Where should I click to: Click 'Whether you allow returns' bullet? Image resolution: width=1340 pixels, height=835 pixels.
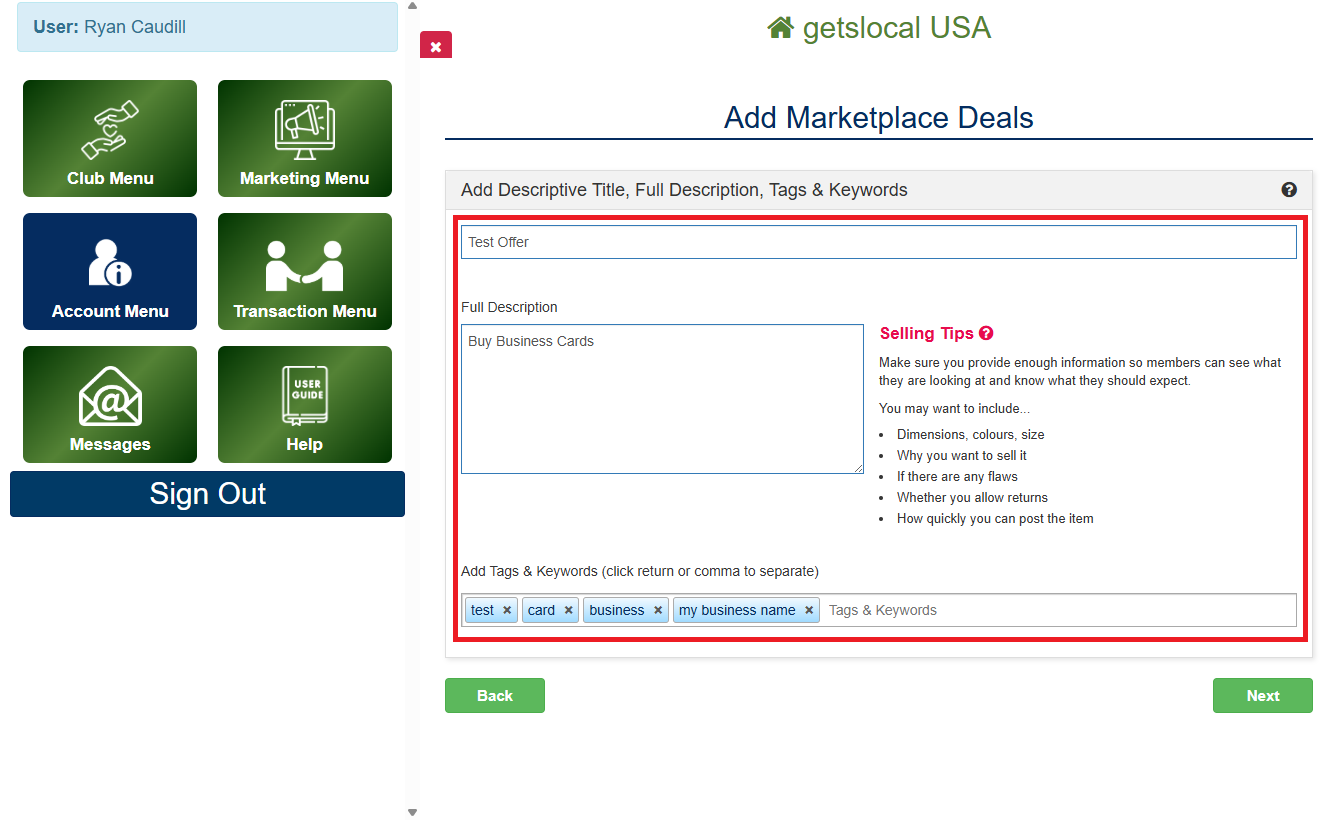972,497
